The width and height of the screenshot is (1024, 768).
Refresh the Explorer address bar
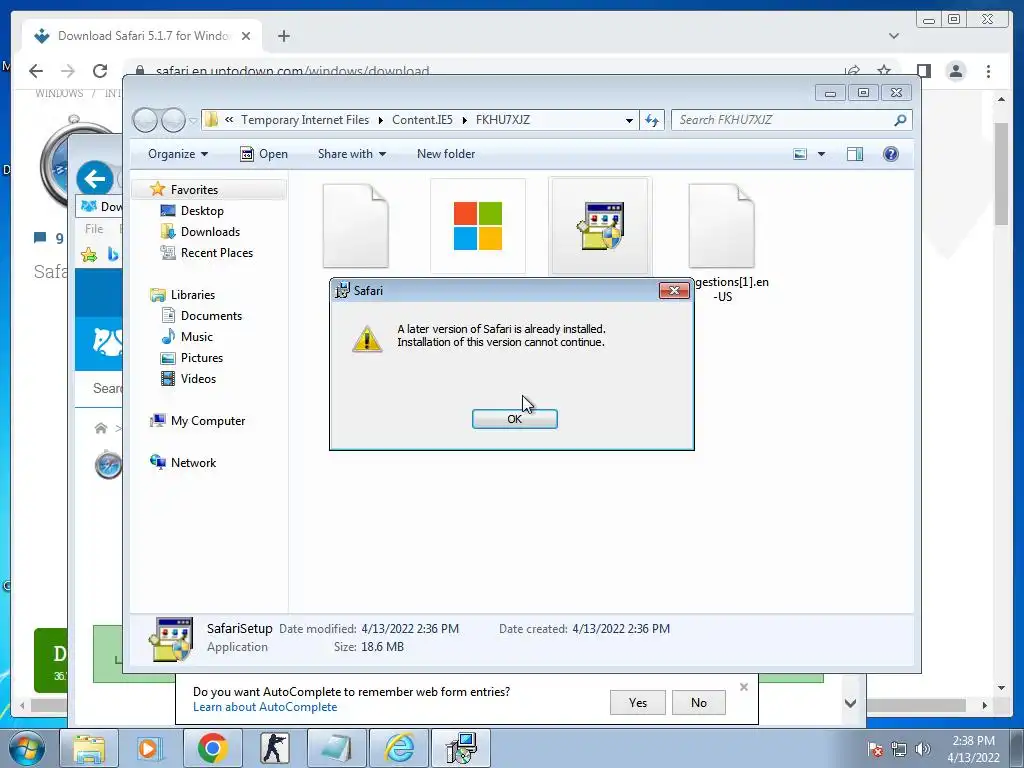pyautogui.click(x=652, y=120)
